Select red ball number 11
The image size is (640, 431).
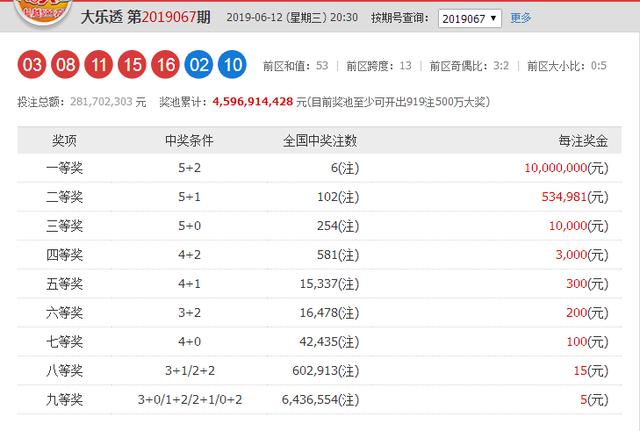(99, 64)
